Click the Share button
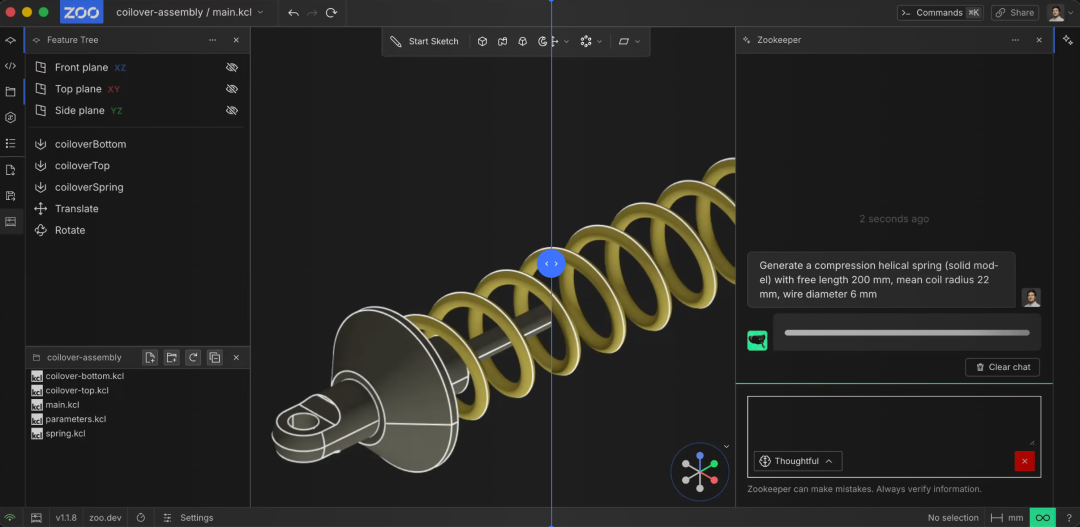The height and width of the screenshot is (527, 1080). pyautogui.click(x=1015, y=12)
